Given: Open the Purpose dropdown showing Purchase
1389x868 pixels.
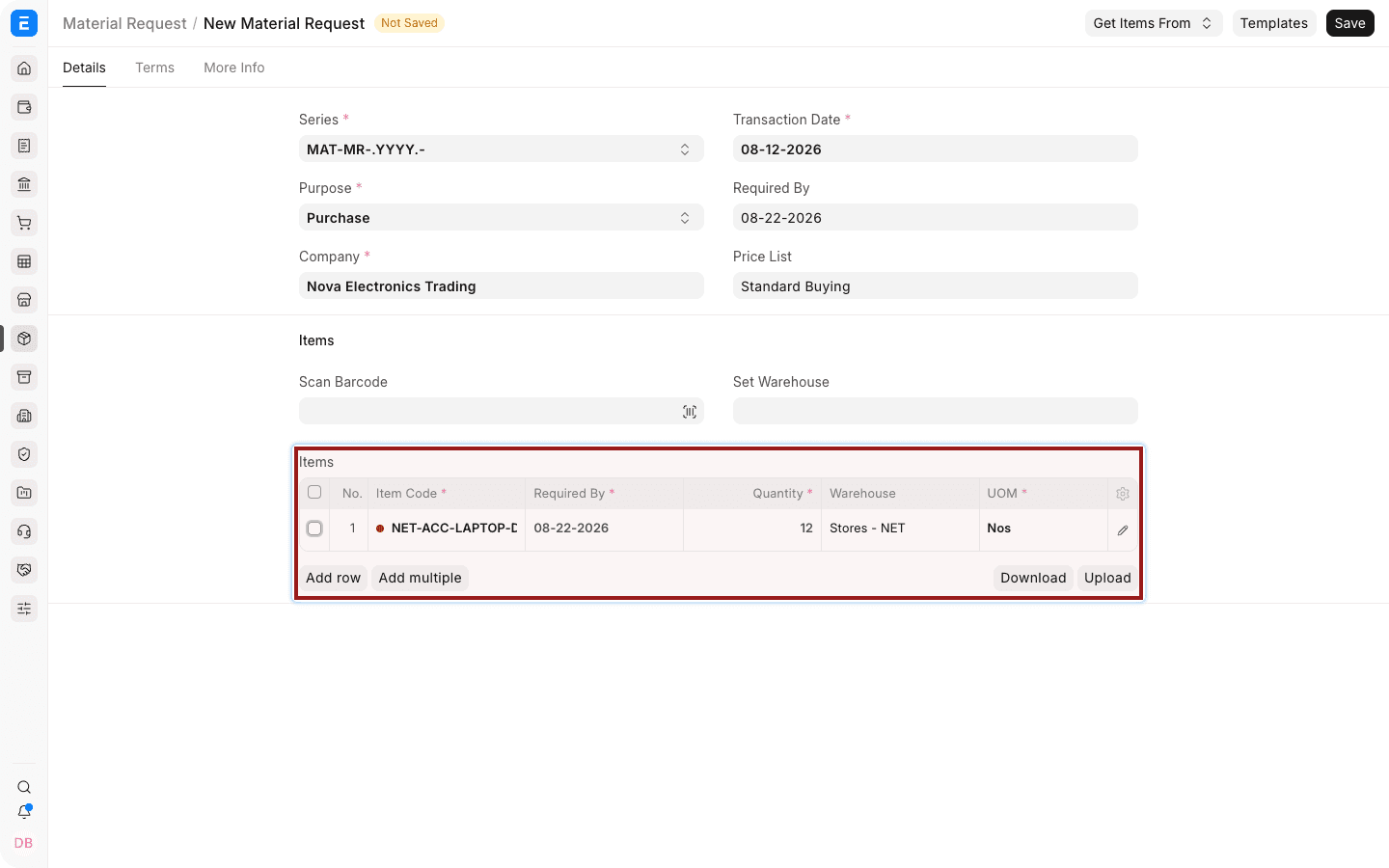Looking at the screenshot, I should (502, 218).
